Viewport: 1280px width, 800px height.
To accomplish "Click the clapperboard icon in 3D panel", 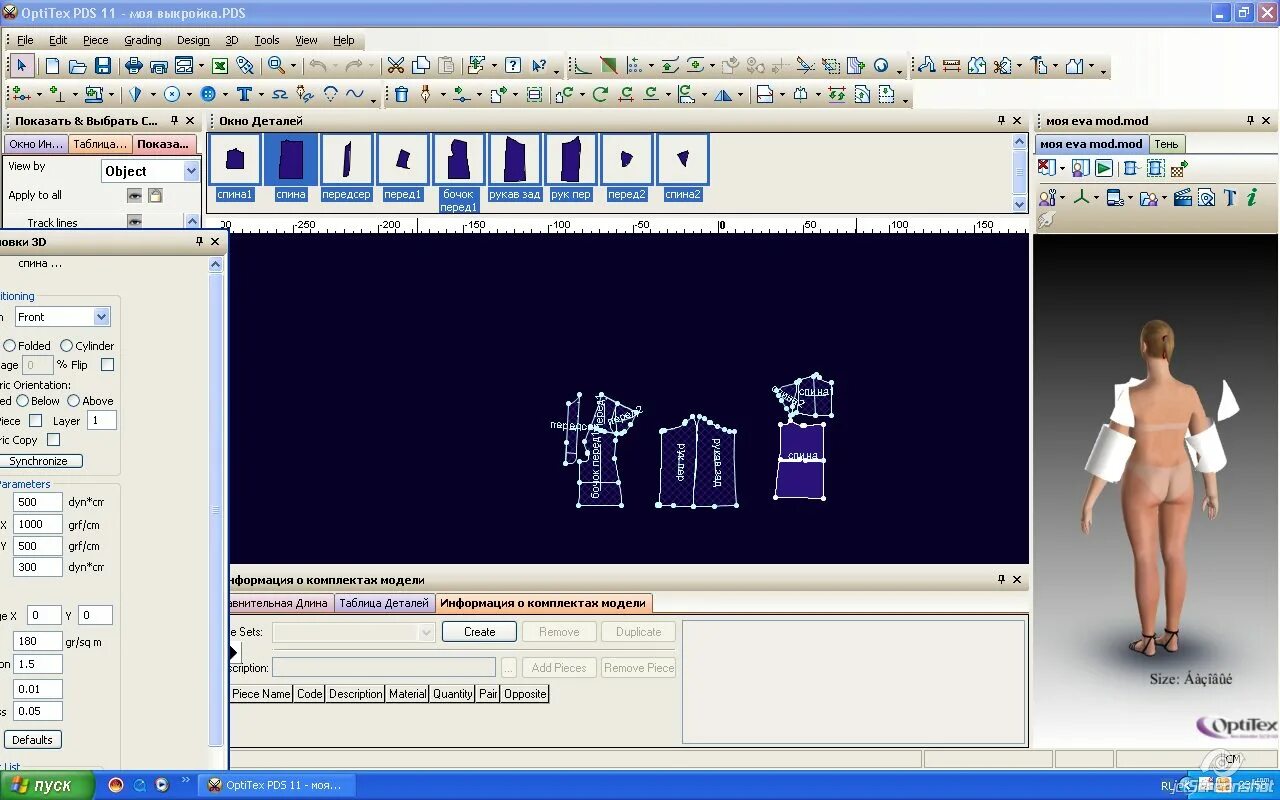I will coord(1182,197).
